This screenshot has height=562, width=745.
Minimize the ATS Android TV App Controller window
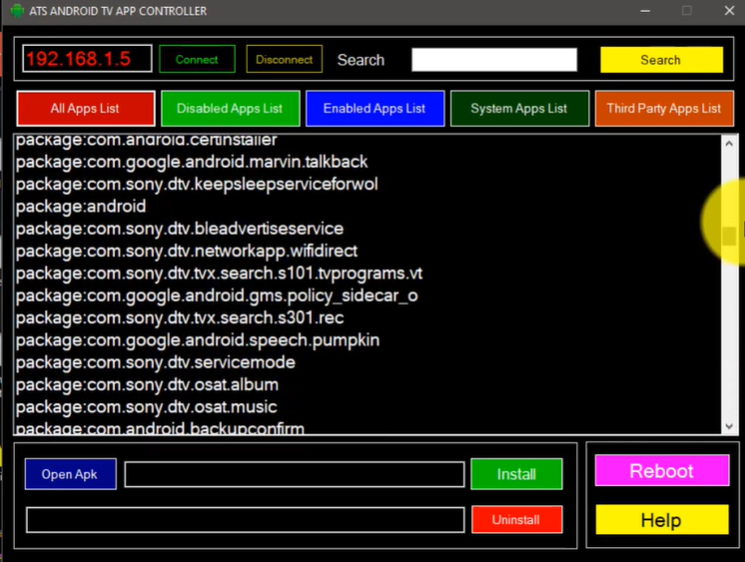645,10
